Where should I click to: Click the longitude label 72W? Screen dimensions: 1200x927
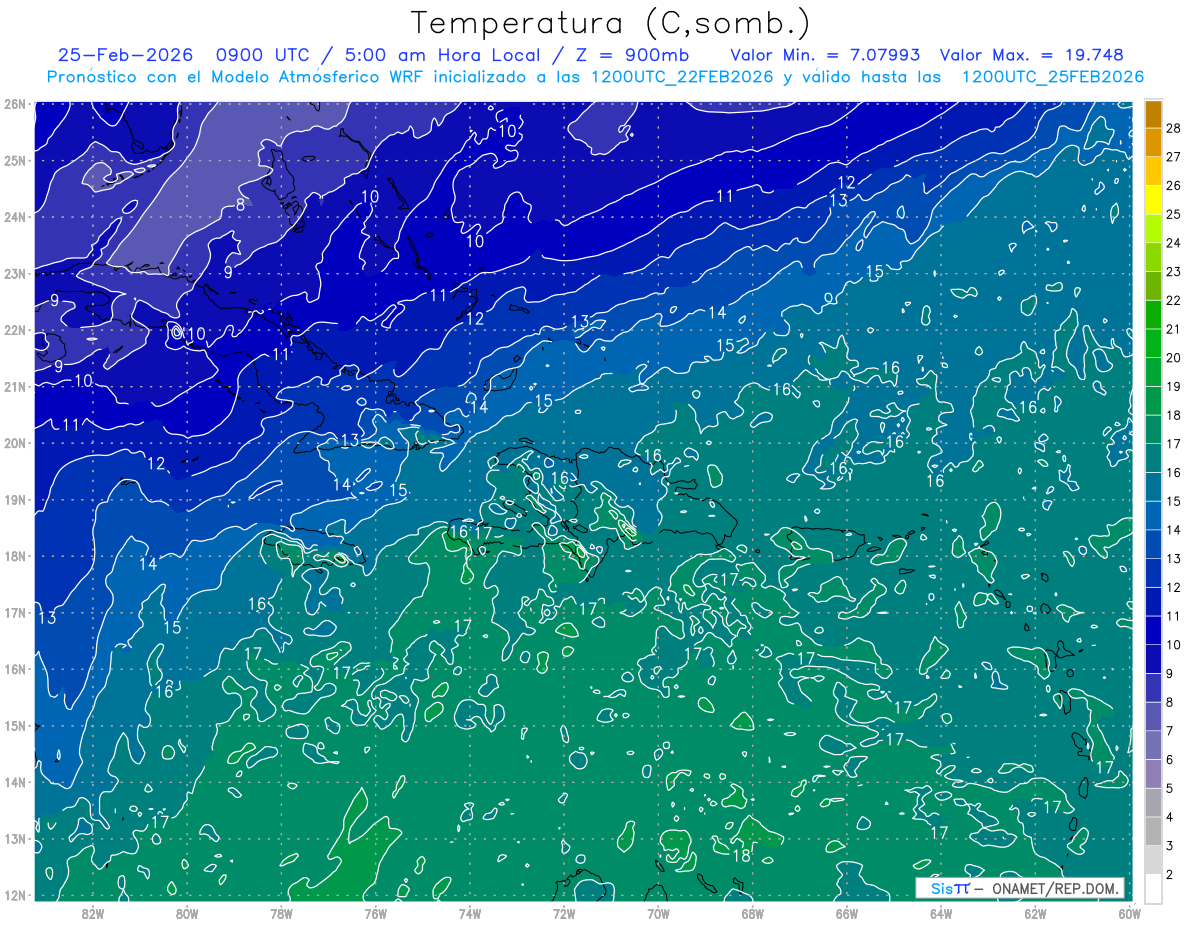coord(564,913)
